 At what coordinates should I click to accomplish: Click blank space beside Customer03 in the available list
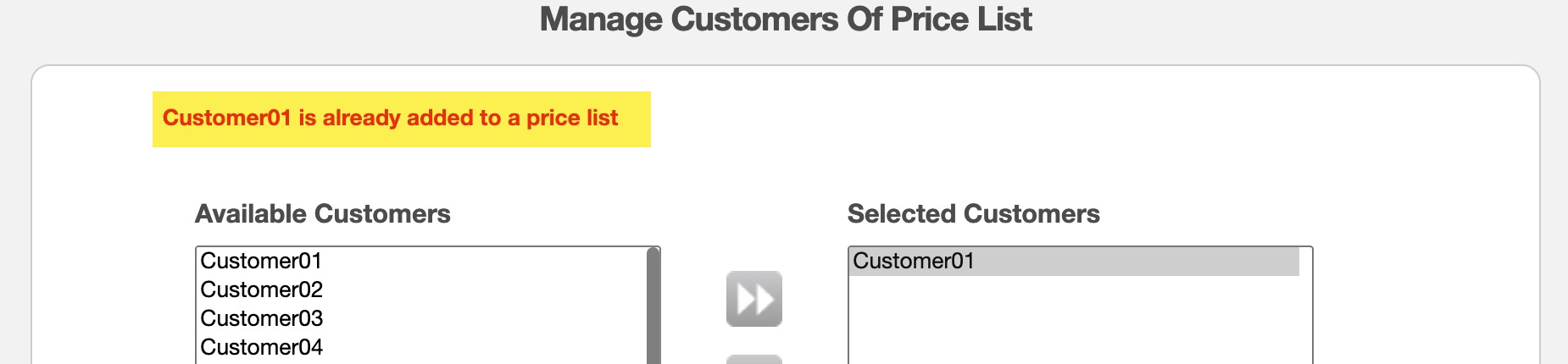point(483,318)
